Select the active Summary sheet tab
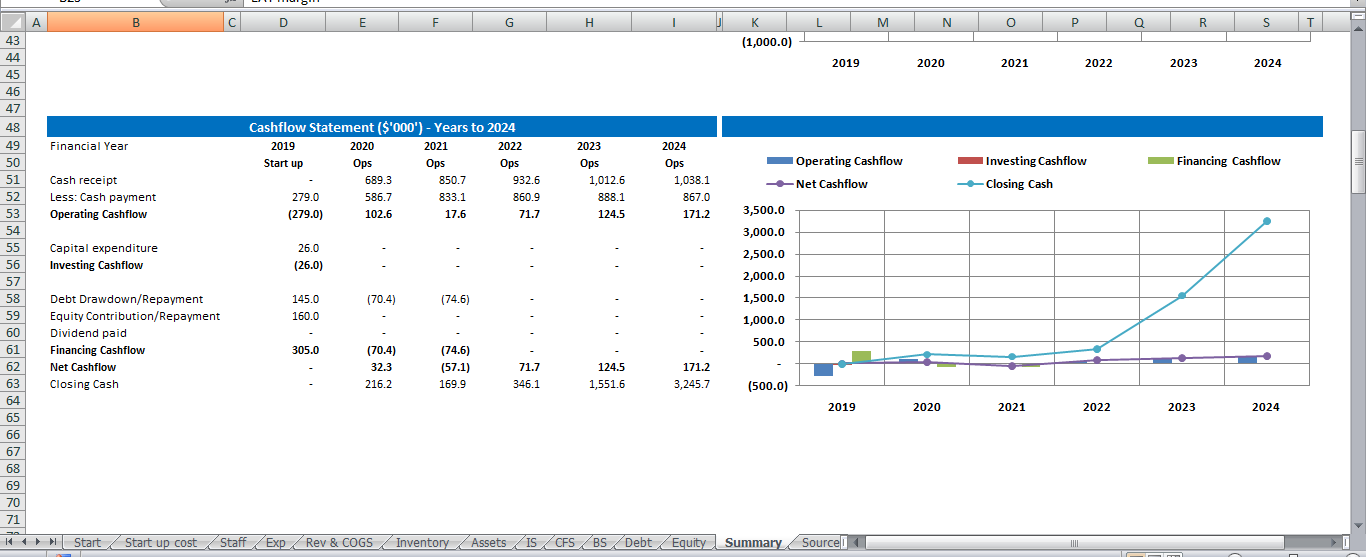Screen dimensions: 1366x557 (753, 543)
